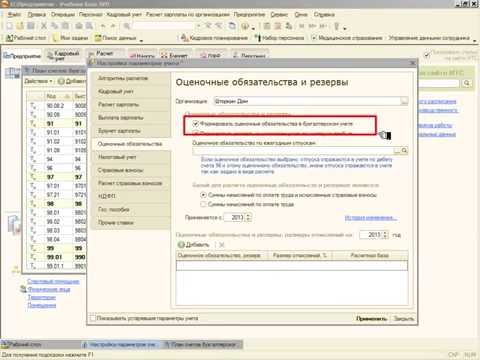Select Оценочные обязательства settings section
Screen dimensions: 480x360
click(130, 144)
